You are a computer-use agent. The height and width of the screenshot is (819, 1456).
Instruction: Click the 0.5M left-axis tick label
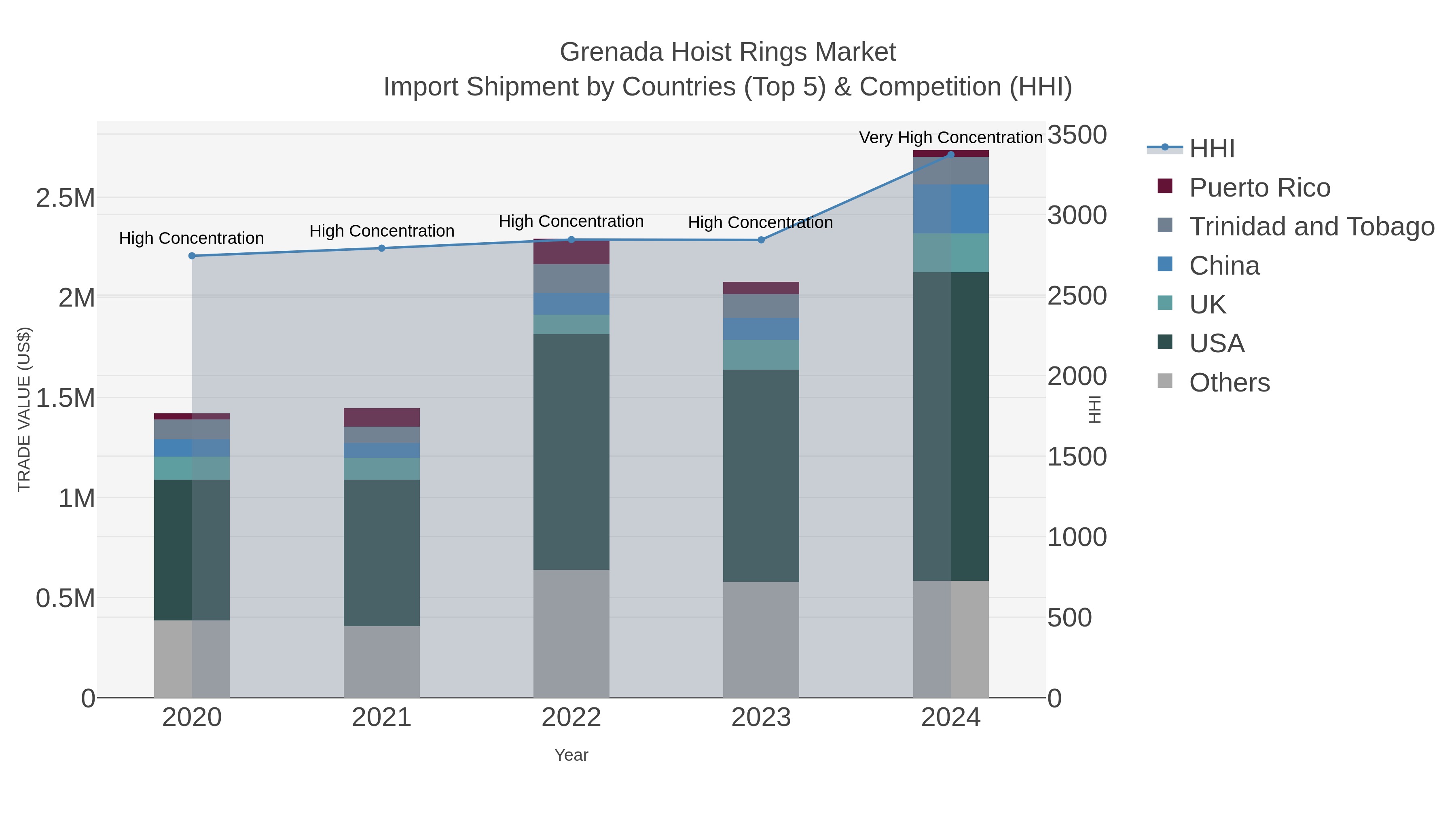tap(66, 598)
